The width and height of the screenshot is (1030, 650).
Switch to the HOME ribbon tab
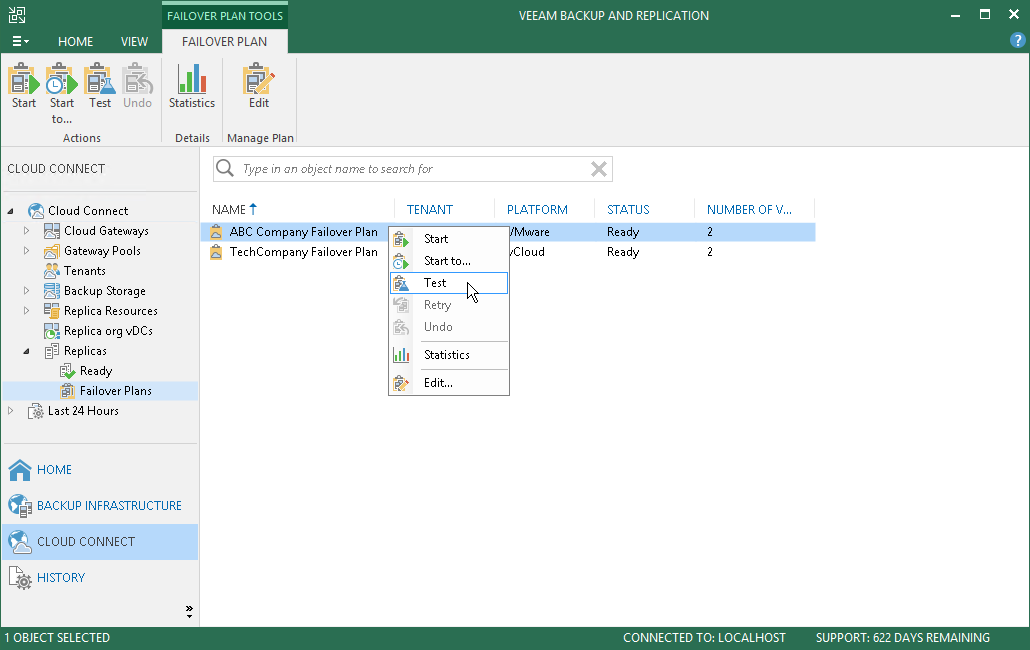76,41
